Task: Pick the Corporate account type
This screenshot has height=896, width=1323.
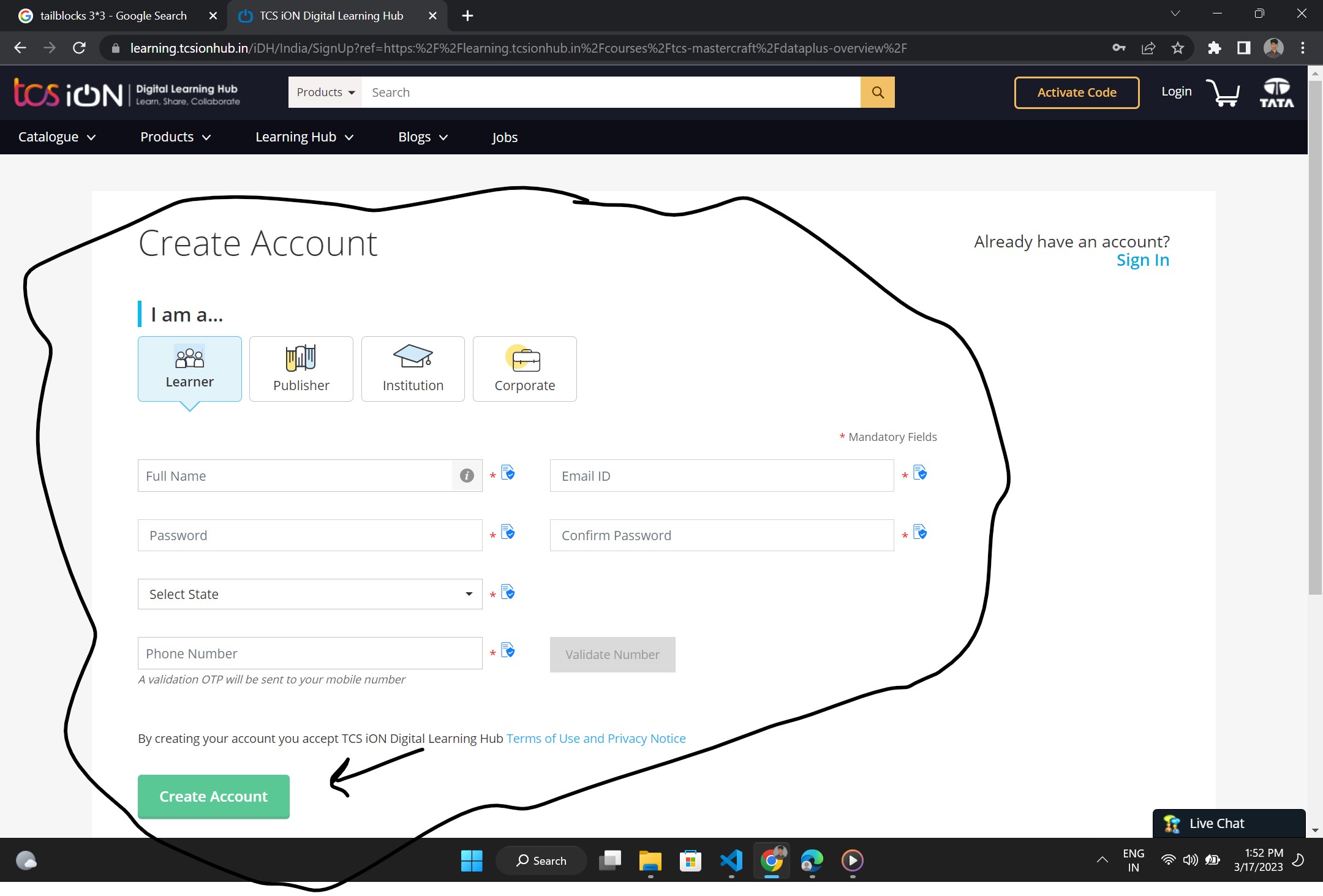Action: (x=525, y=369)
